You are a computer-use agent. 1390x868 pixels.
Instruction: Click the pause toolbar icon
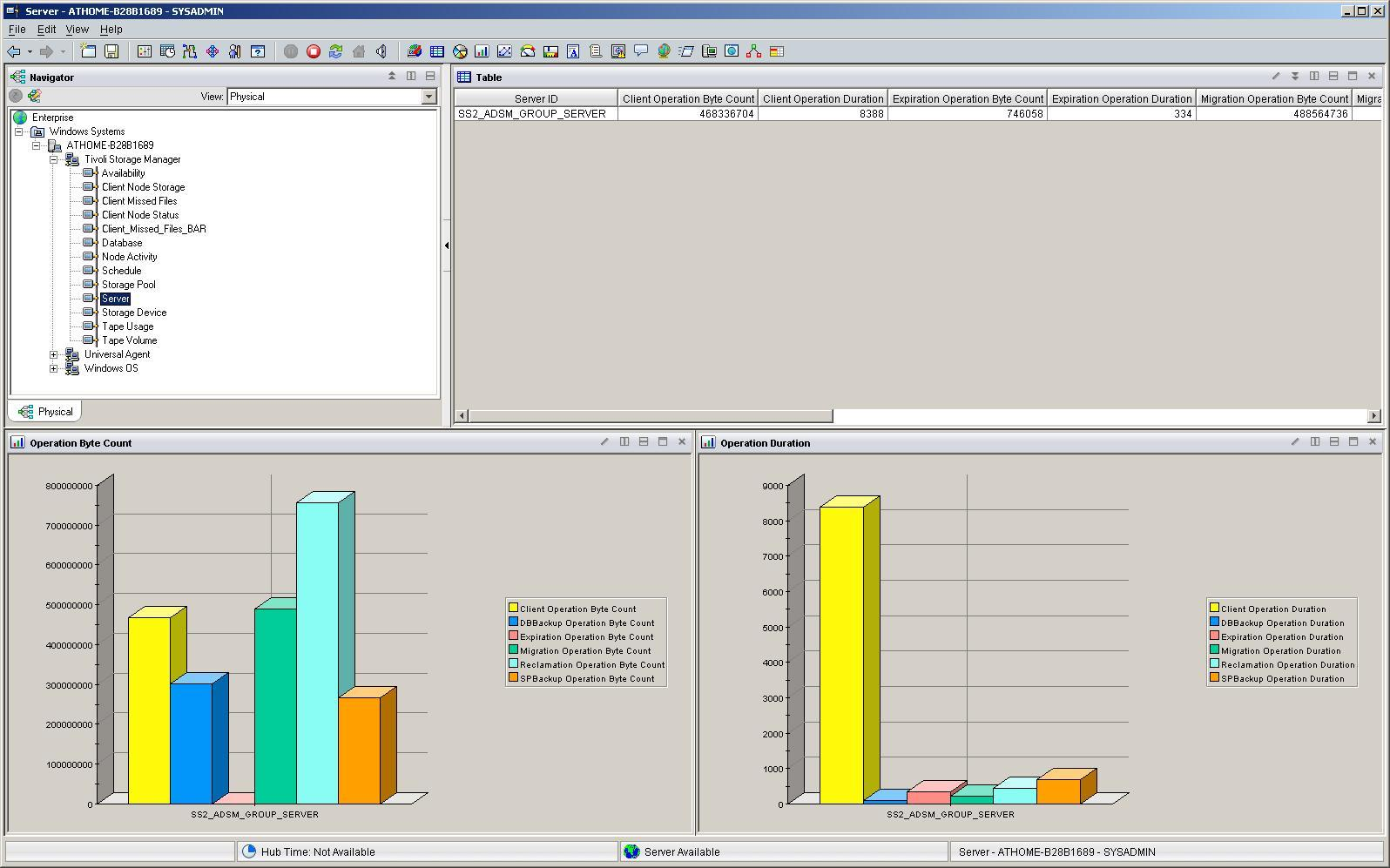291,51
